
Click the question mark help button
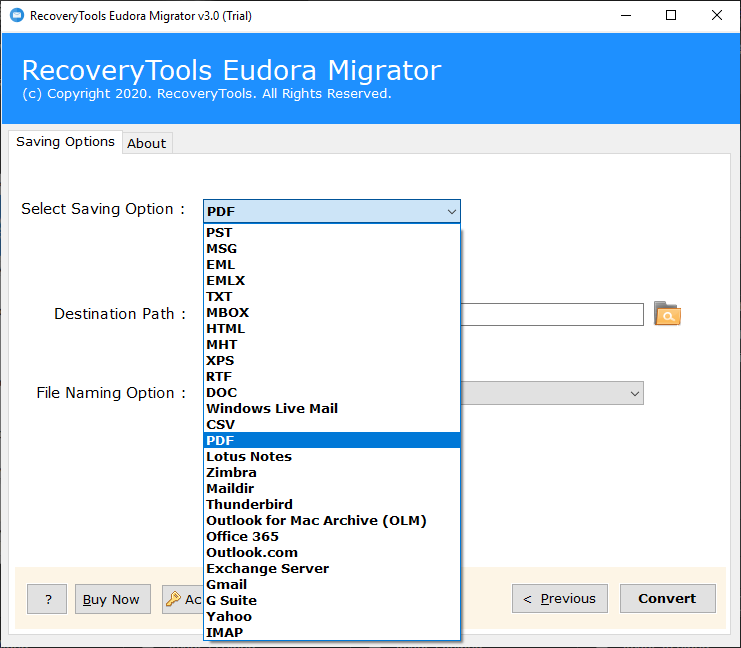tap(47, 599)
